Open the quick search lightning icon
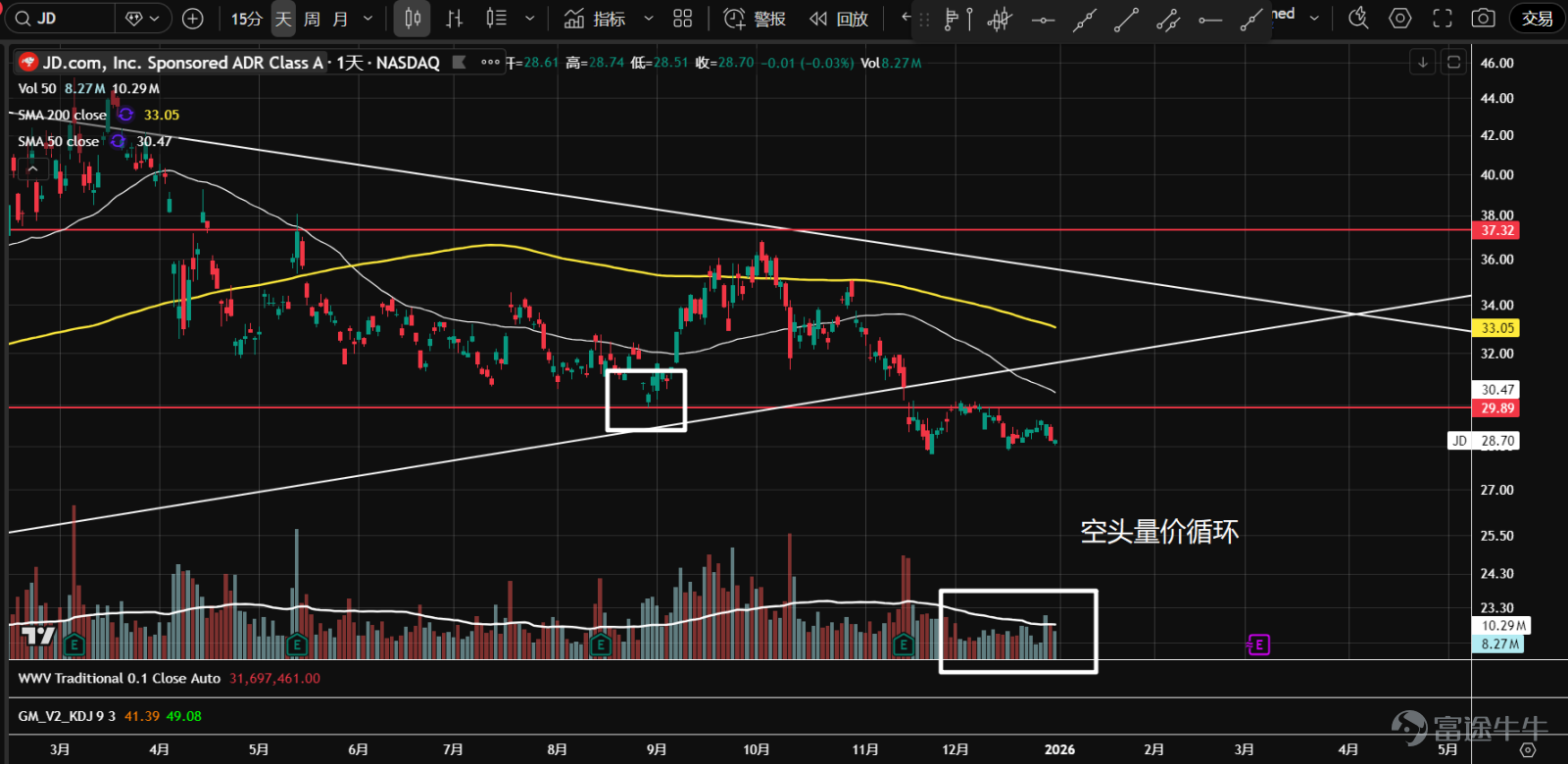The image size is (1568, 764). click(1358, 19)
